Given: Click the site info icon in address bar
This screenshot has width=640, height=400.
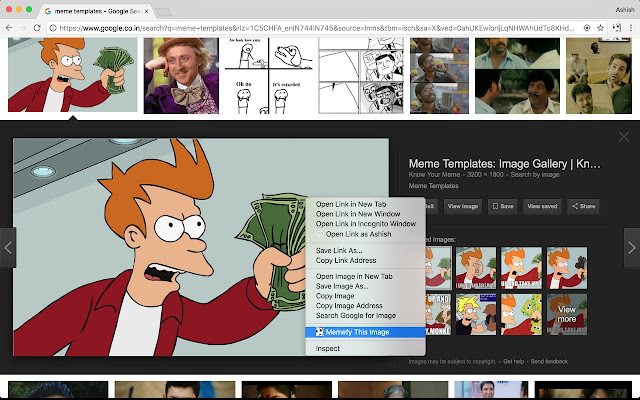Looking at the screenshot, I should click(x=53, y=28).
